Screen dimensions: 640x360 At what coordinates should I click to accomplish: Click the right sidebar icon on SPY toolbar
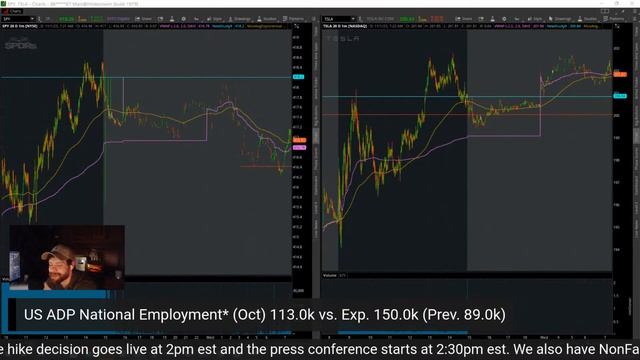click(313, 19)
